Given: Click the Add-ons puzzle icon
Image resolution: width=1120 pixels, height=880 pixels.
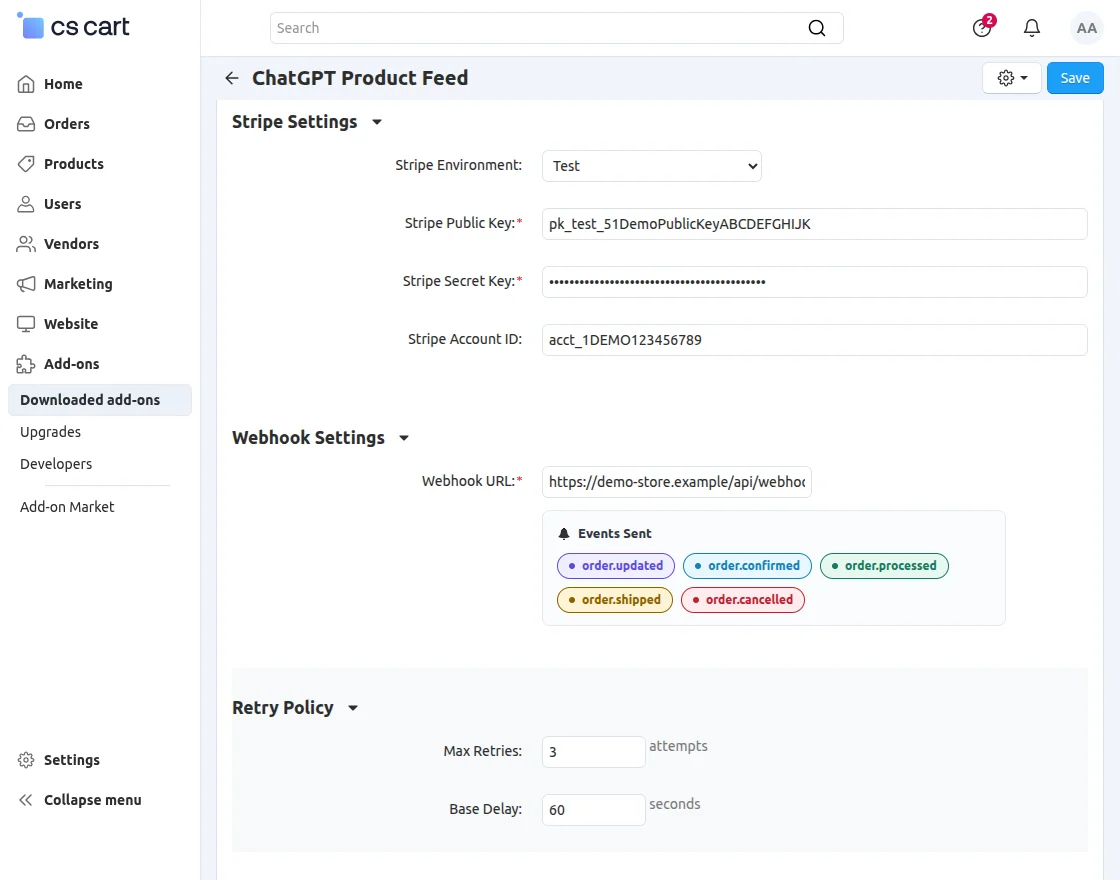Looking at the screenshot, I should pos(26,364).
